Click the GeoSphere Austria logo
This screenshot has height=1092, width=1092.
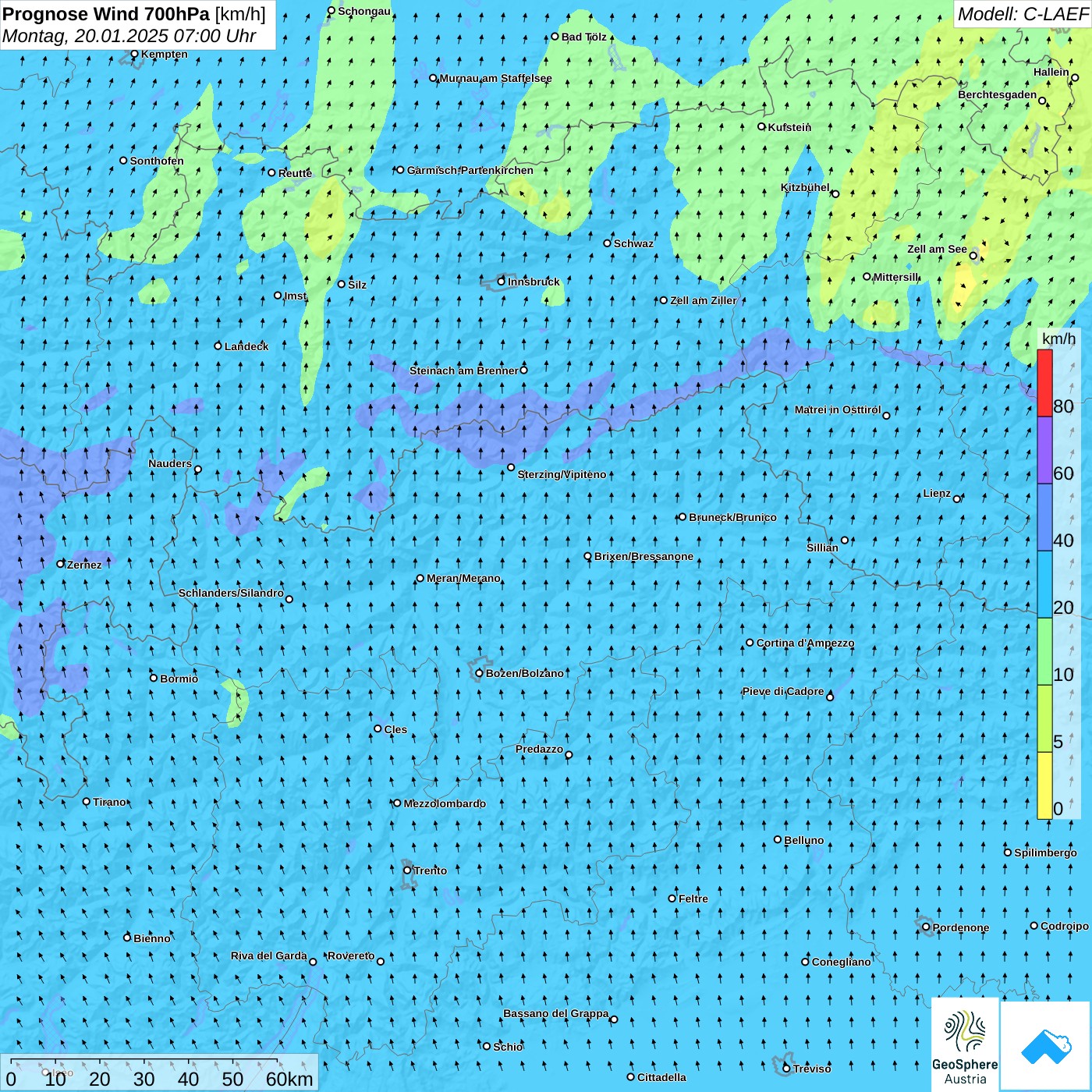[x=965, y=1046]
